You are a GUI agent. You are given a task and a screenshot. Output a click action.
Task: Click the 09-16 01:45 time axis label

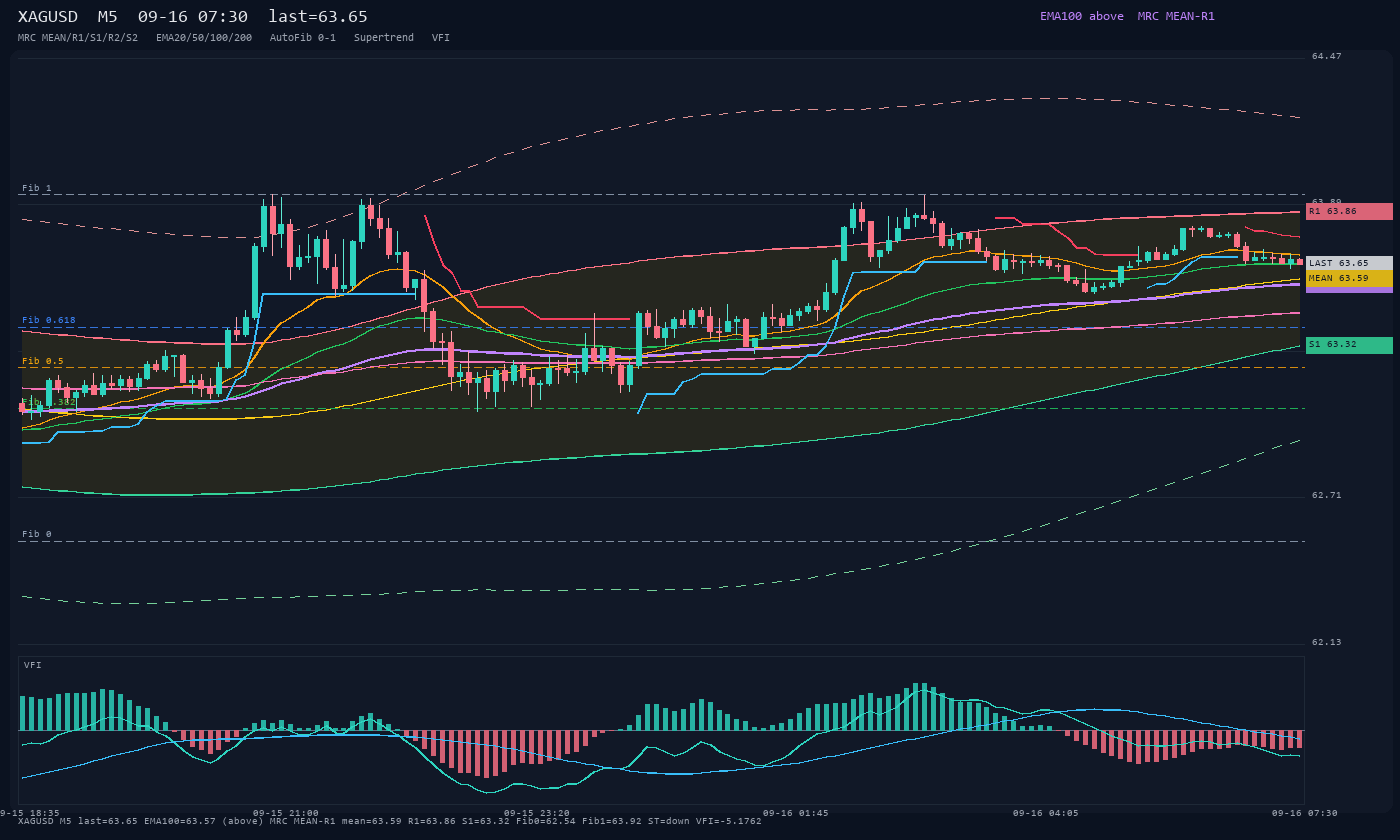795,813
